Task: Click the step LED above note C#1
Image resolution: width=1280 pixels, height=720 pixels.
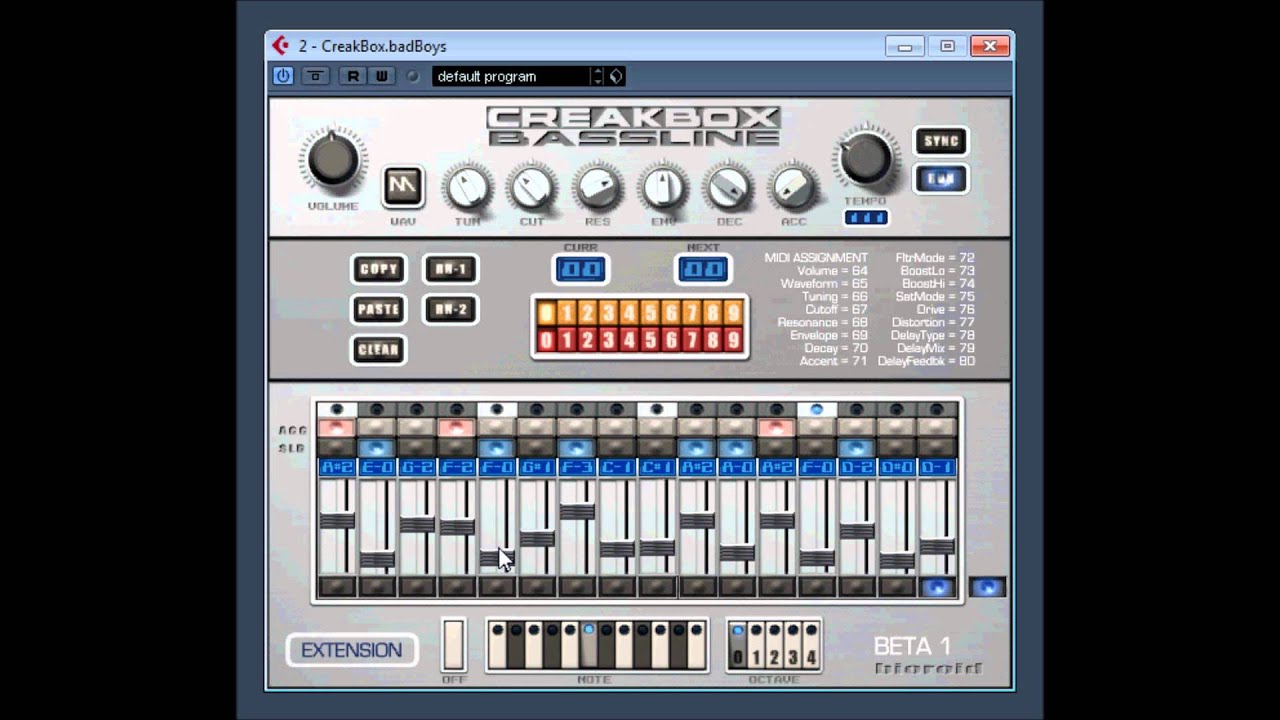Action: click(x=657, y=410)
